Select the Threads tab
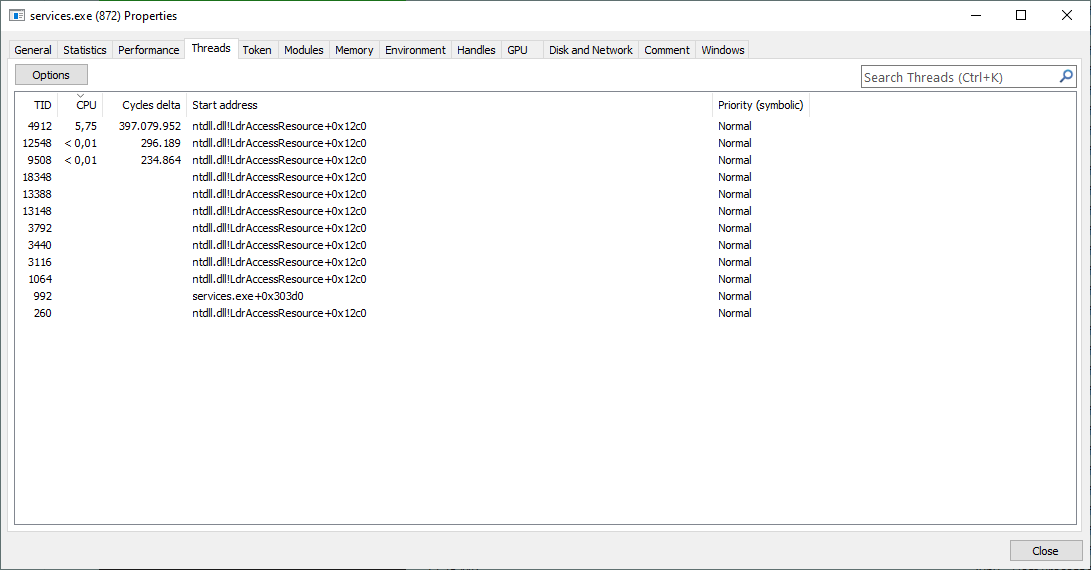 point(212,48)
